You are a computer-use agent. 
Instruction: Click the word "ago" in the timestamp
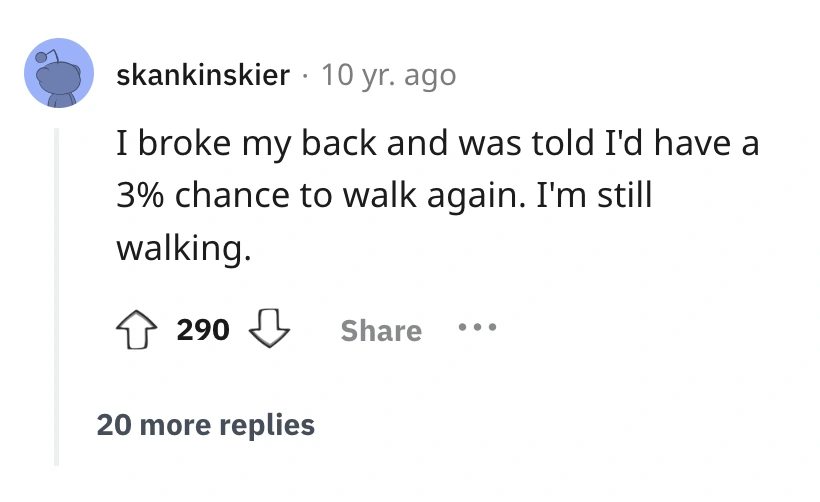(x=431, y=76)
